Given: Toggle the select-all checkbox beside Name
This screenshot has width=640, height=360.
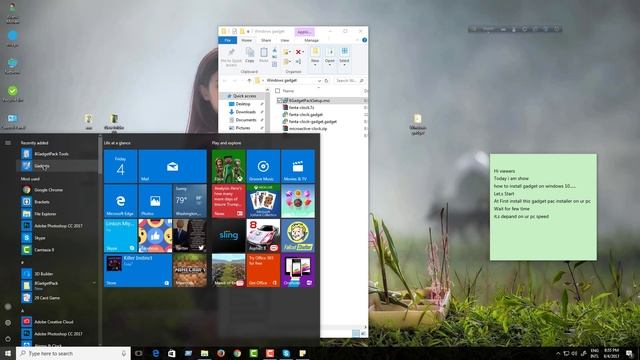Looking at the screenshot, I should click(278, 91).
